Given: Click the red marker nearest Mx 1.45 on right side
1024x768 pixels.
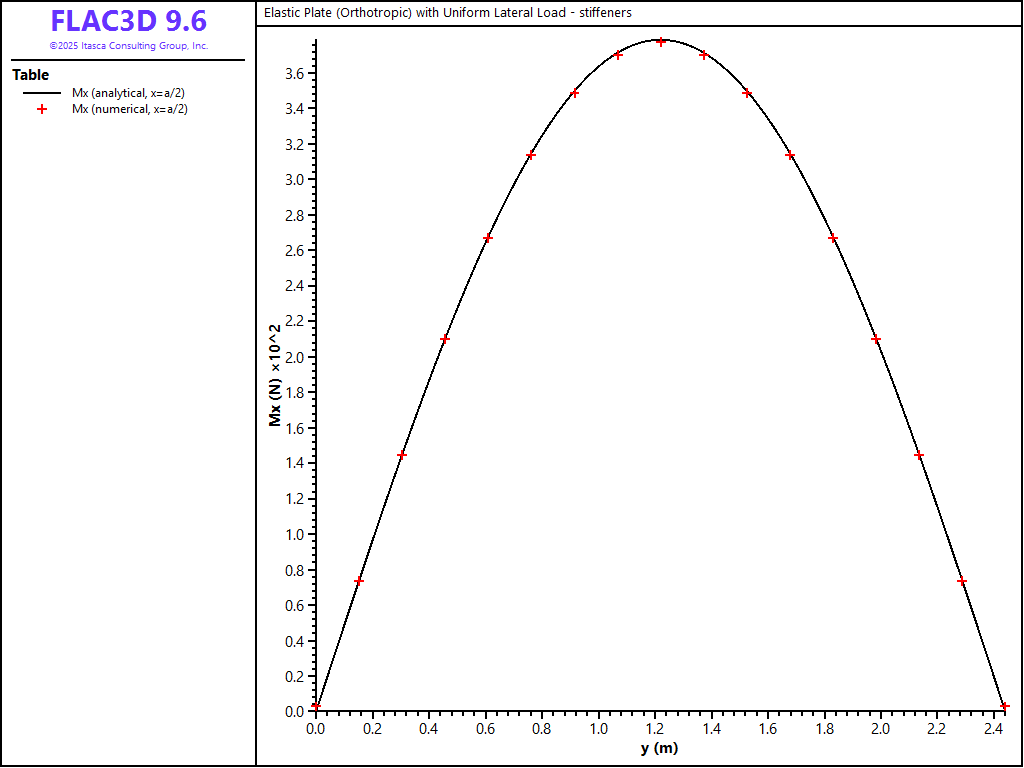Looking at the screenshot, I should [x=919, y=455].
